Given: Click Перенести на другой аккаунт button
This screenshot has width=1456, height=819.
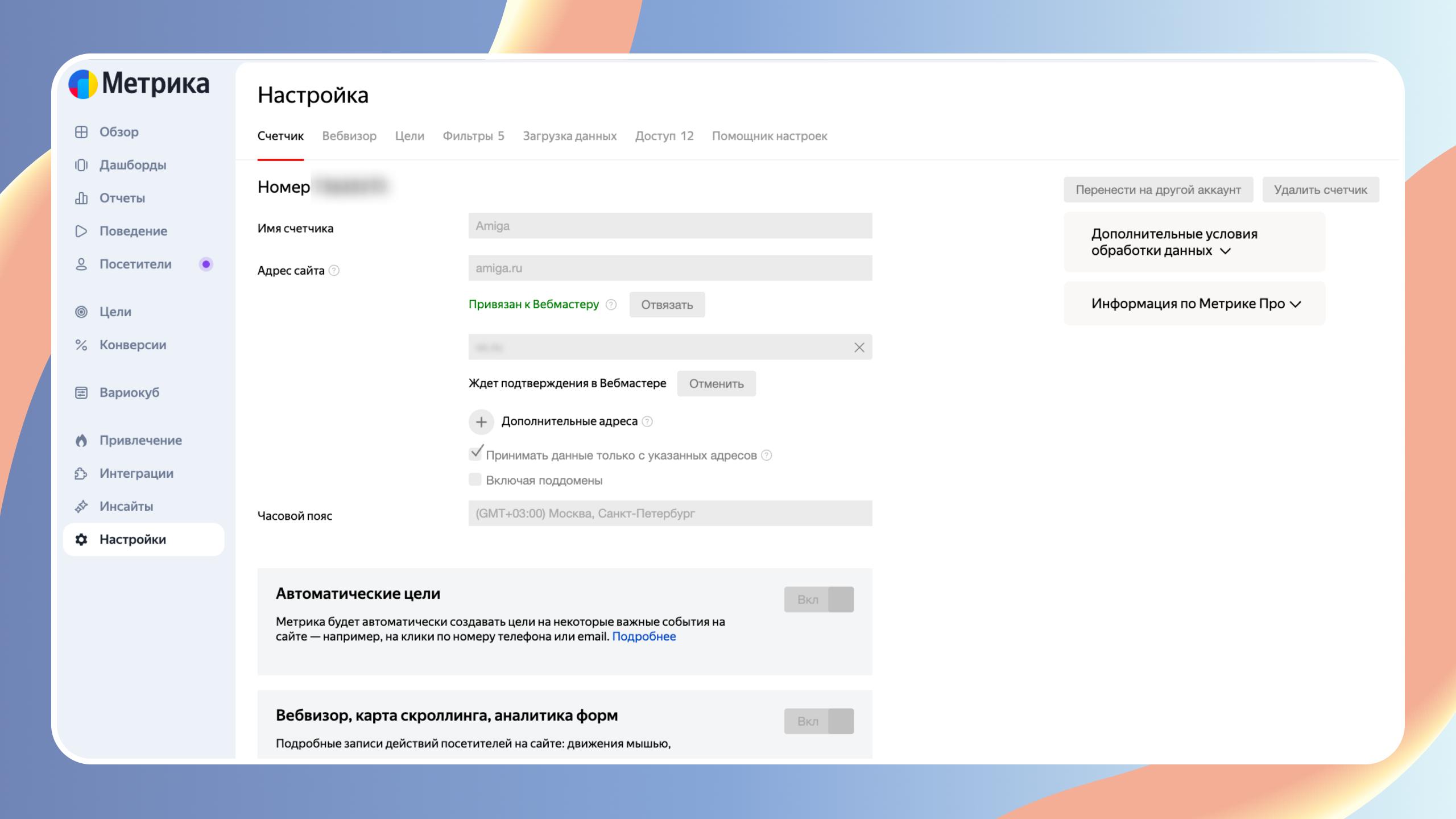Looking at the screenshot, I should coord(1159,190).
